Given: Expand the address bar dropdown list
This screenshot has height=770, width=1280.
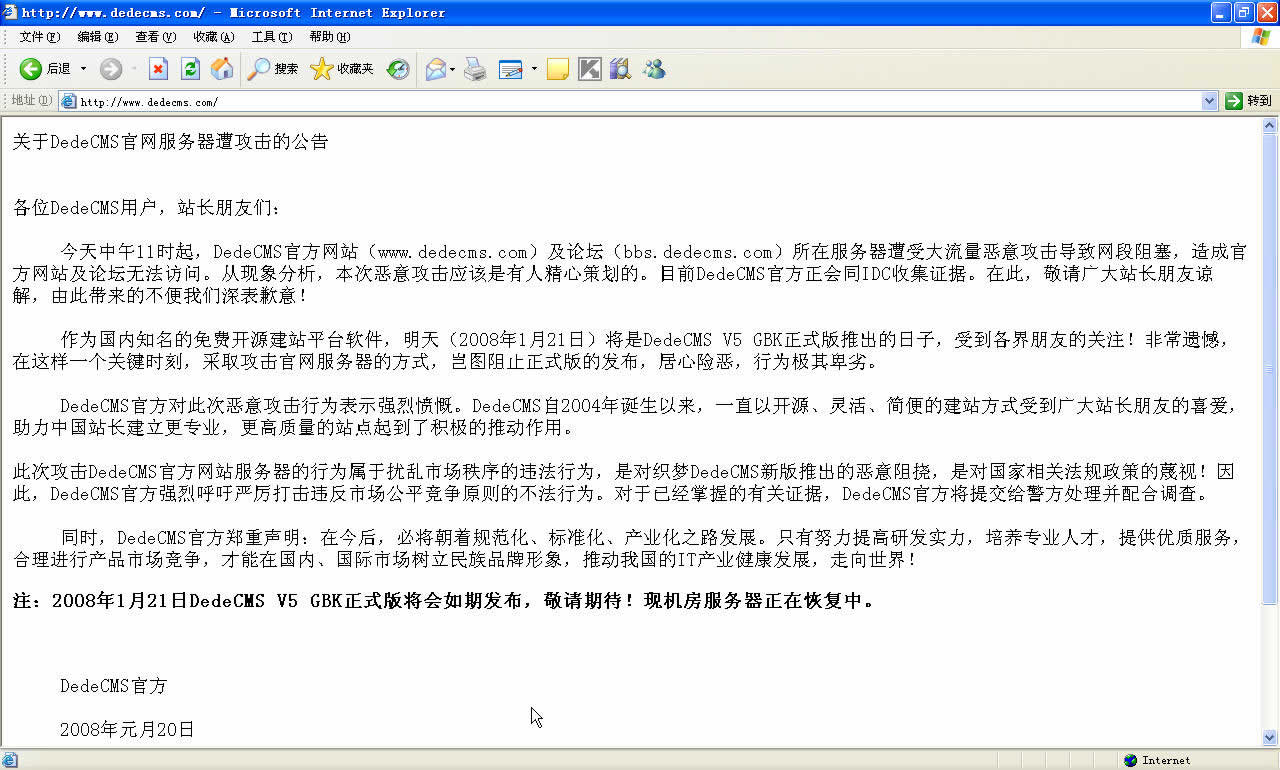Looking at the screenshot, I should tap(1209, 101).
